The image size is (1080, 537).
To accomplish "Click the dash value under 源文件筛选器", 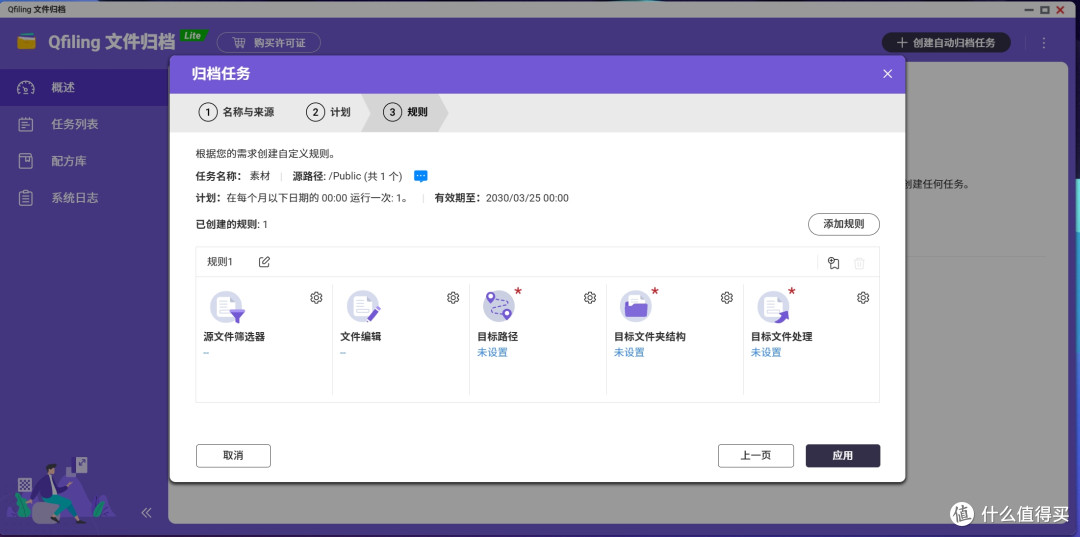I will (206, 352).
